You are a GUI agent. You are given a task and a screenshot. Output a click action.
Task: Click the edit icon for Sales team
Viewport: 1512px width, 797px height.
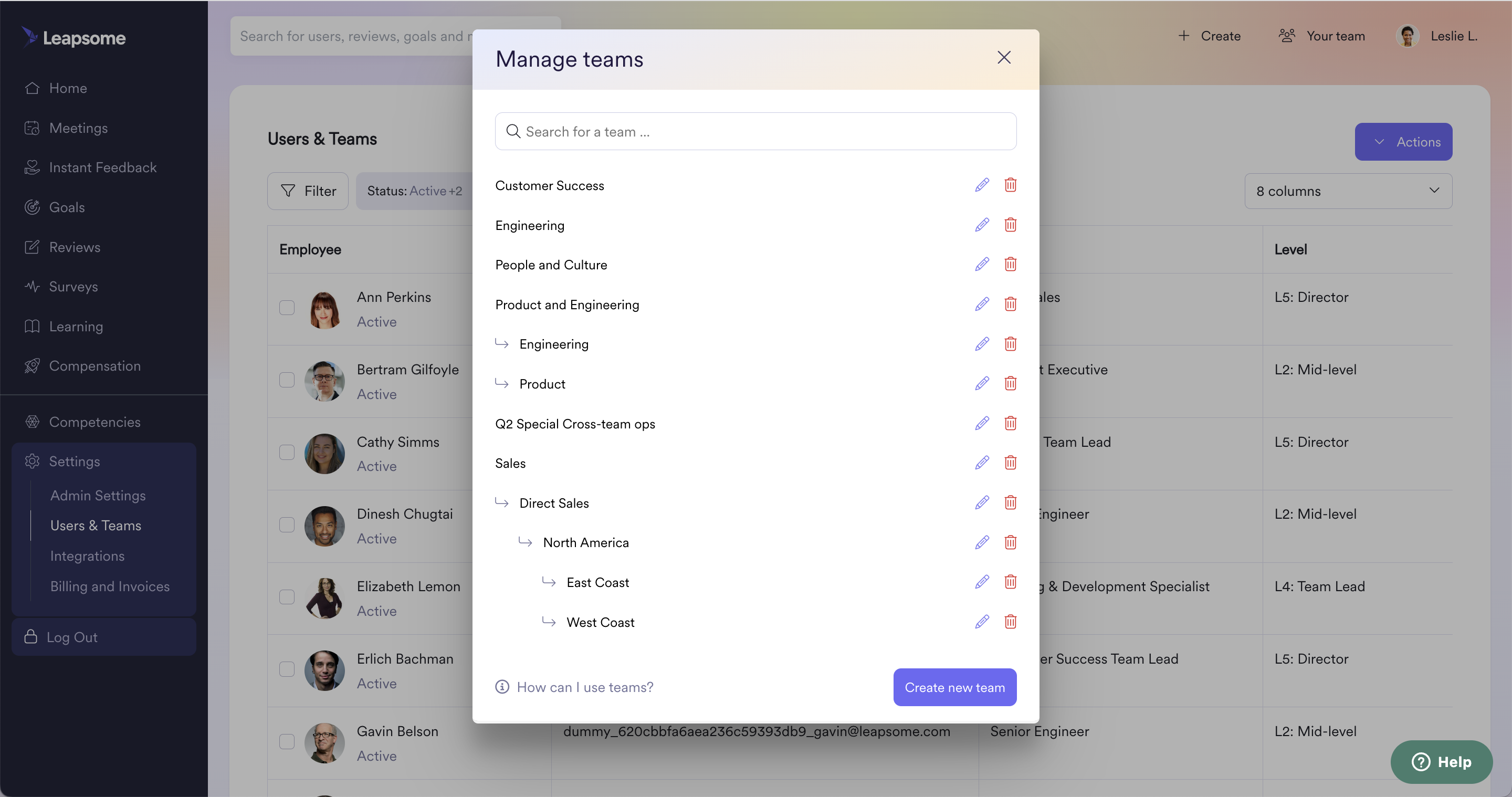tap(981, 463)
